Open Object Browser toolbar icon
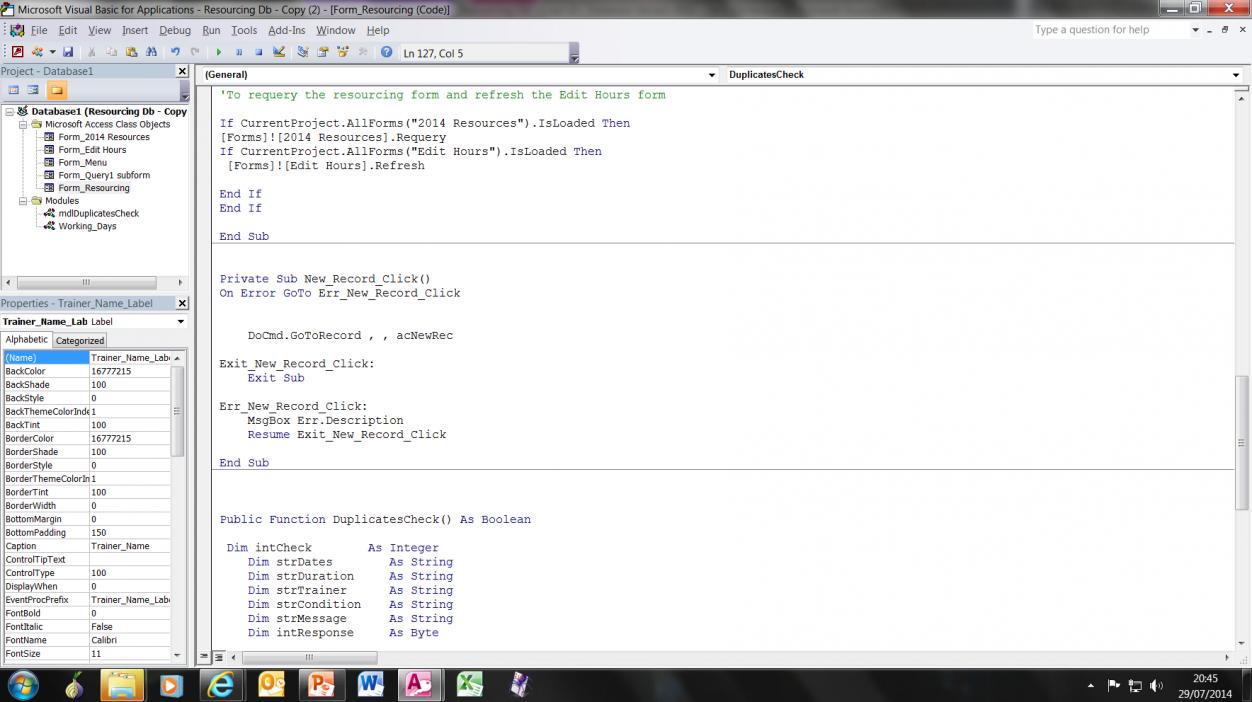The width and height of the screenshot is (1252, 702). pos(343,52)
